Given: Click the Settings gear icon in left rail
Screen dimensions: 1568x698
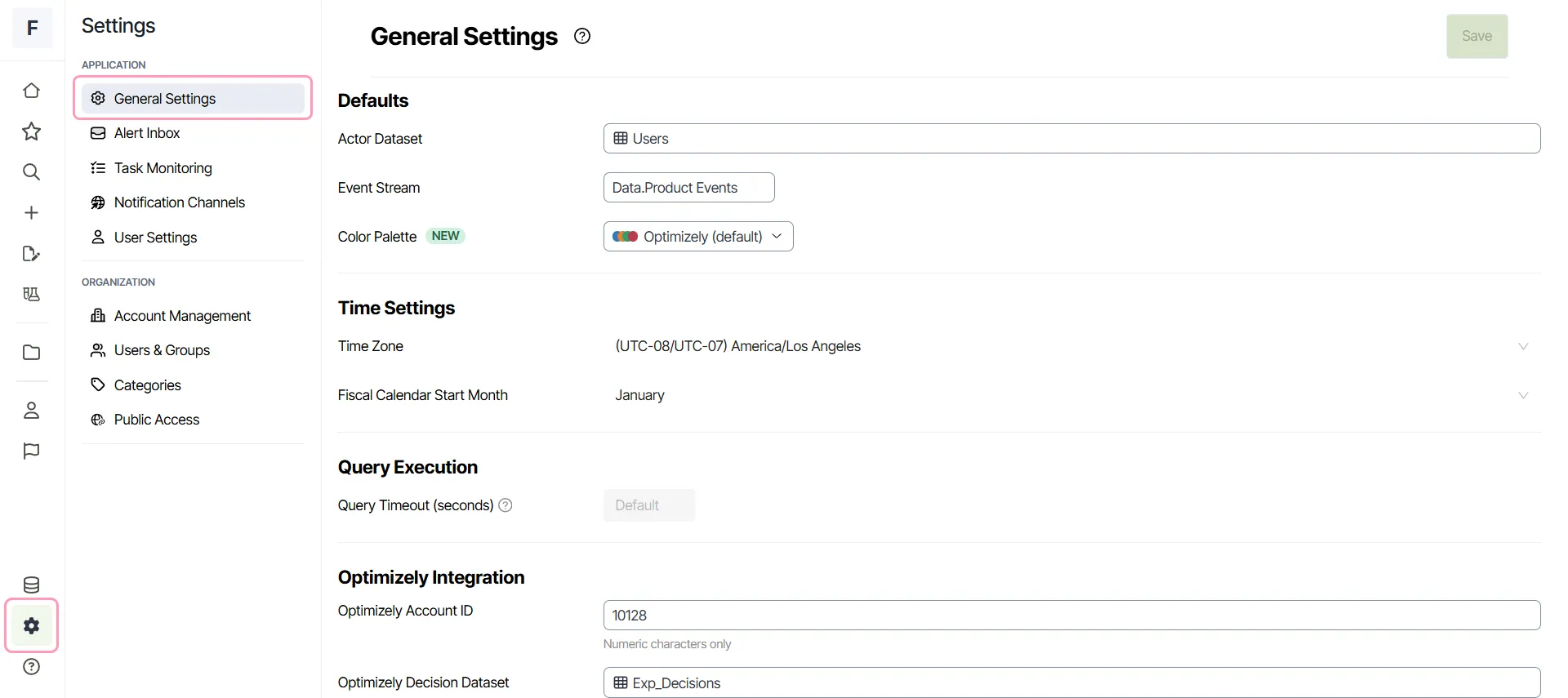Looking at the screenshot, I should (31, 625).
